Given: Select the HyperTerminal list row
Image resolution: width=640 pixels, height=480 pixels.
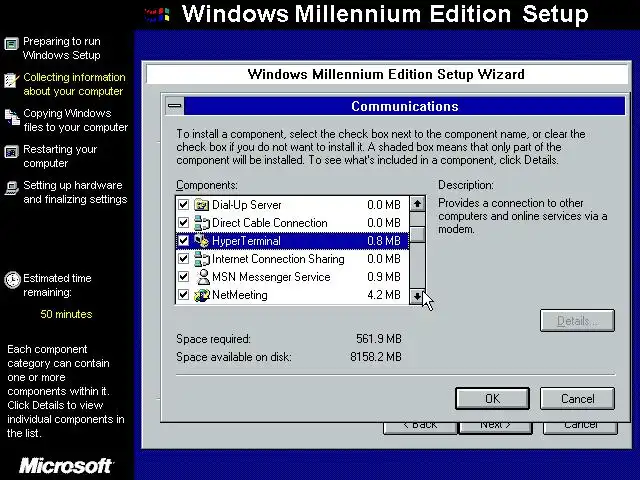Looking at the screenshot, I should tap(292, 241).
